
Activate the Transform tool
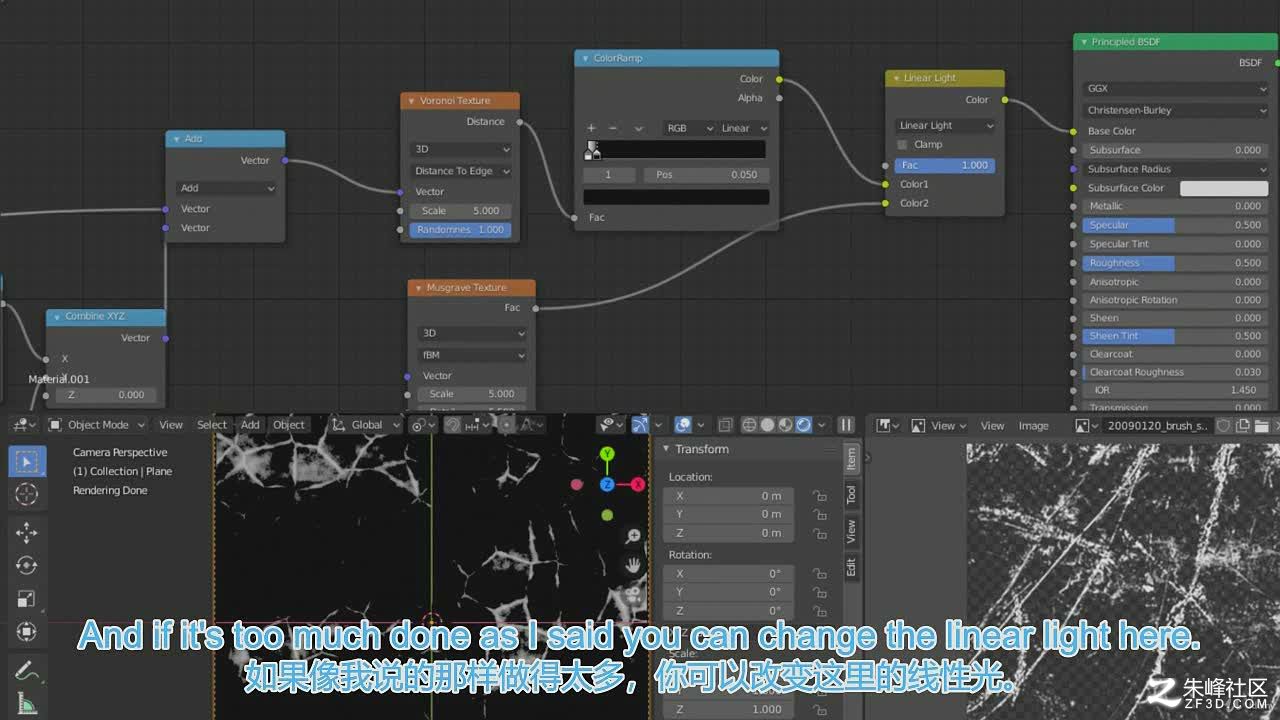point(27,632)
